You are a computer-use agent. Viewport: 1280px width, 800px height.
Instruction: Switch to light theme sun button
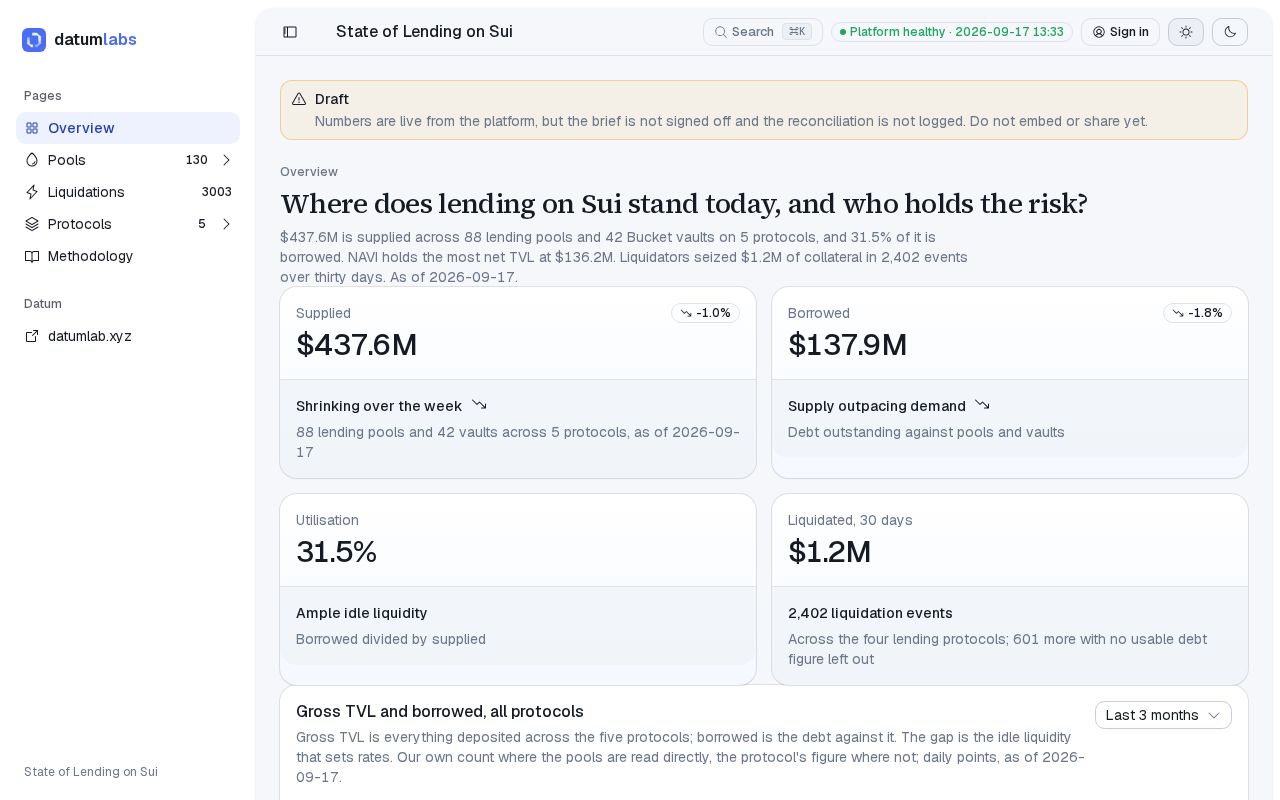click(x=1186, y=32)
